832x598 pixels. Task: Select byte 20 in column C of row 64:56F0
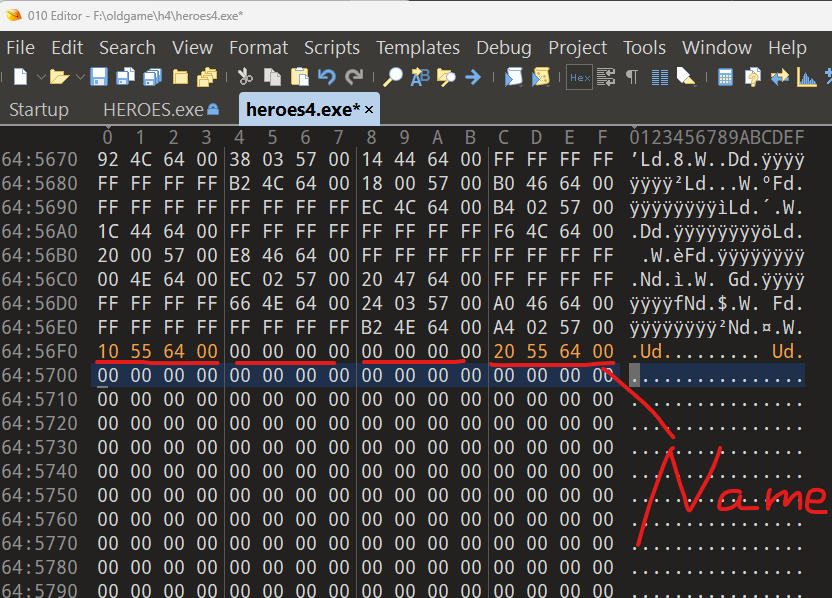pyautogui.click(x=504, y=351)
